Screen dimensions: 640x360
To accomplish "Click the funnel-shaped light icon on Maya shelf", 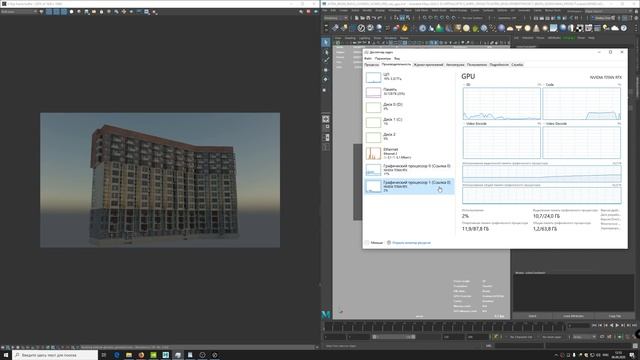I will coord(518,28).
